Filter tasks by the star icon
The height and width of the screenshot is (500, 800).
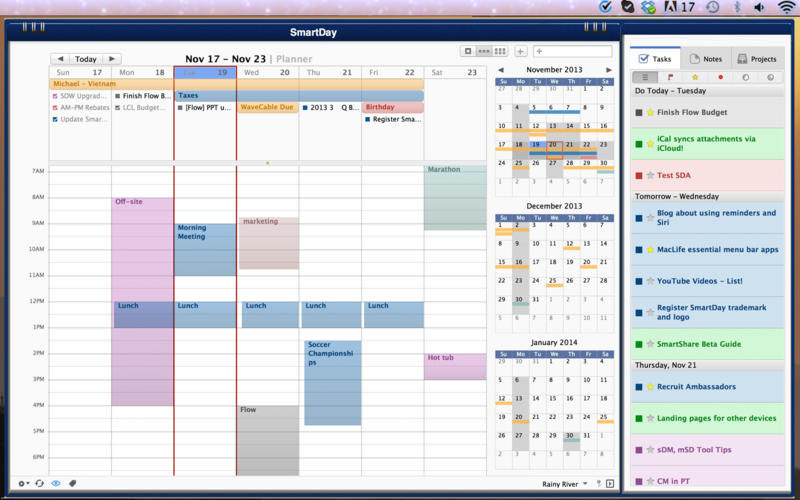coord(695,78)
